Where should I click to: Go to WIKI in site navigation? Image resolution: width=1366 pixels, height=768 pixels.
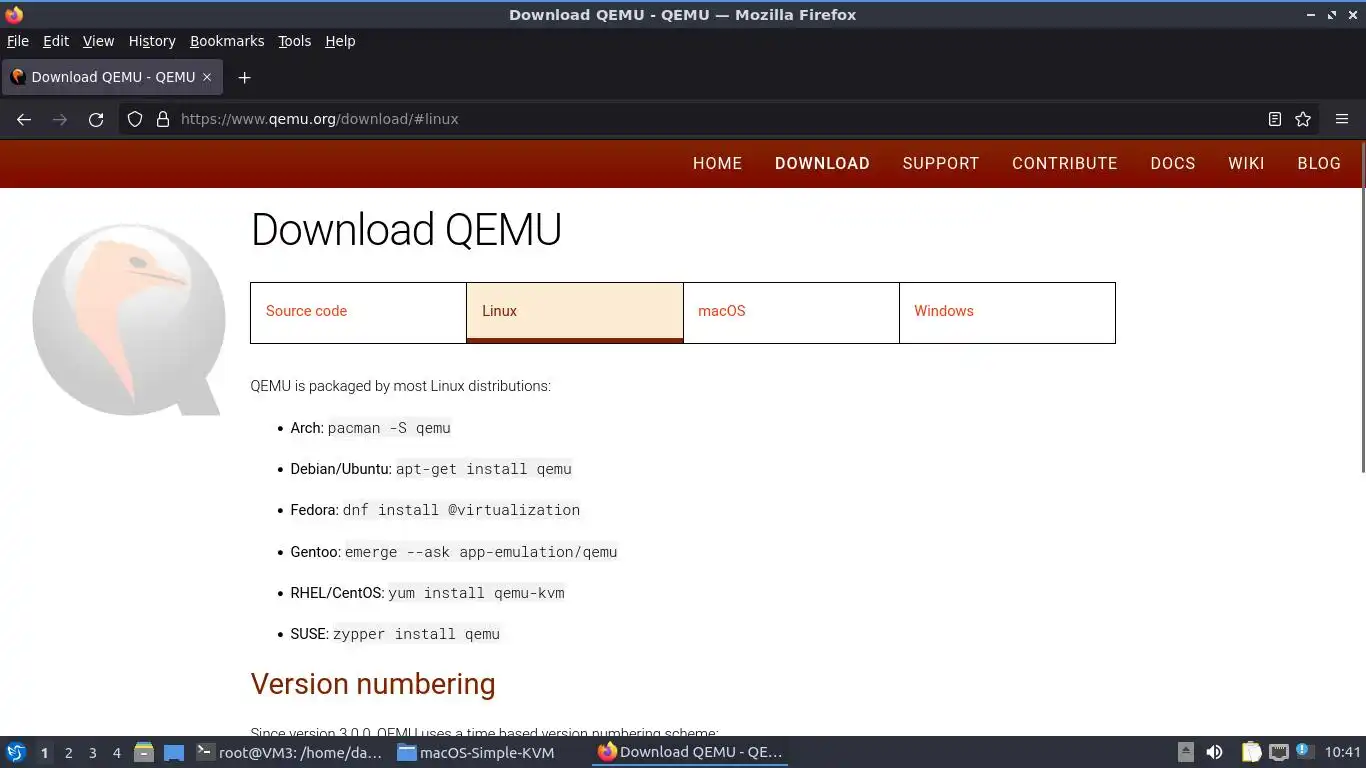point(1246,163)
